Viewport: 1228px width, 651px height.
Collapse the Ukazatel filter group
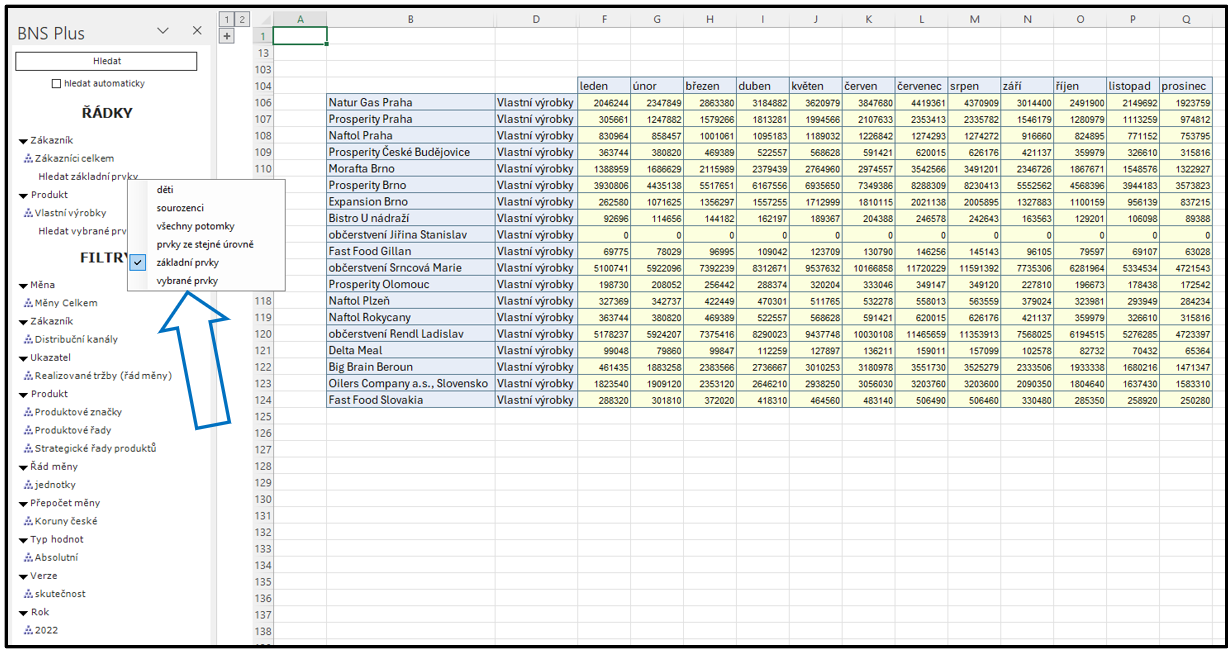pyautogui.click(x=23, y=358)
